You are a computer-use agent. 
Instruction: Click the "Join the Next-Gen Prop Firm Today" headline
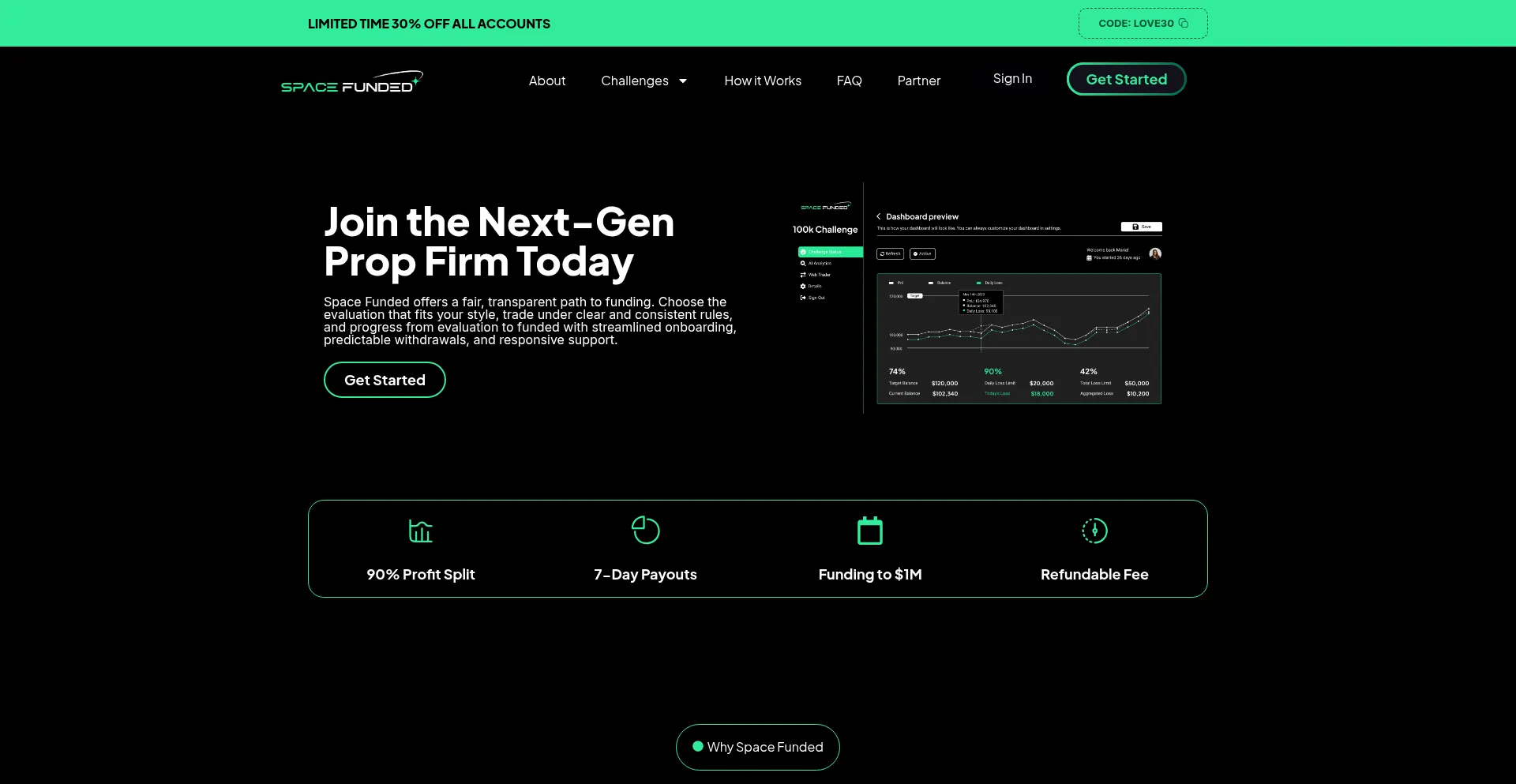click(x=499, y=242)
